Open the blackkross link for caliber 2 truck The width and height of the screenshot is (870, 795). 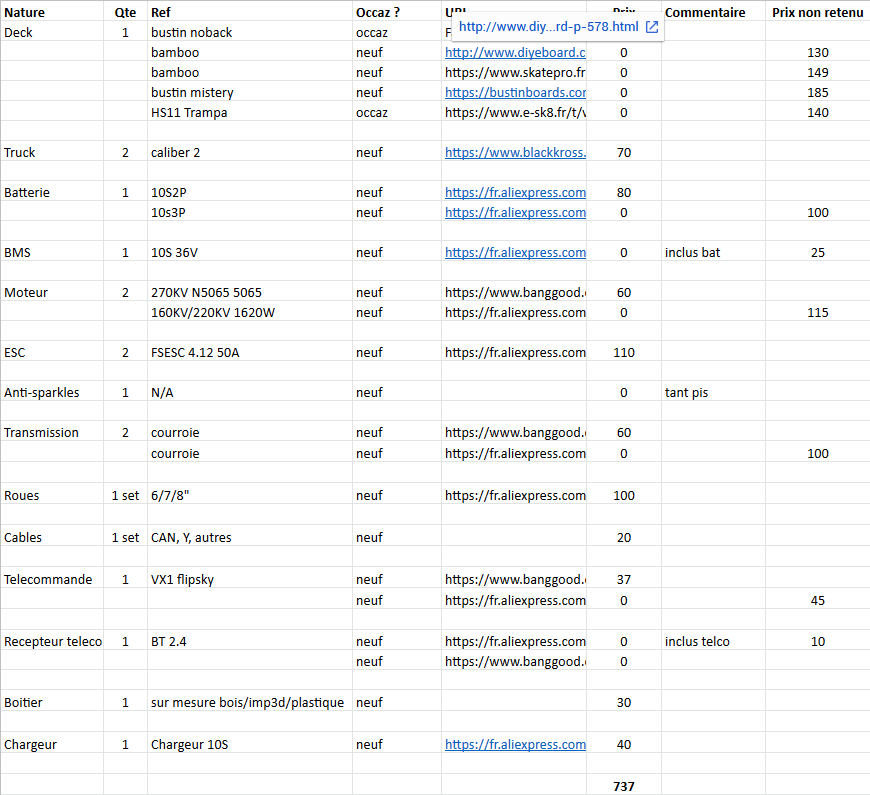click(x=515, y=153)
